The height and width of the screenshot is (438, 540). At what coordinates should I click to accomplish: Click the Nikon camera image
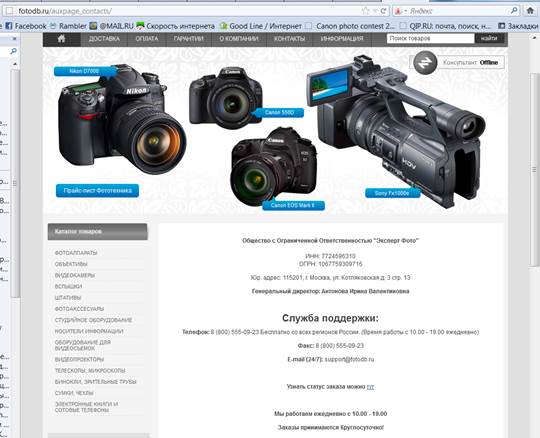point(121,119)
